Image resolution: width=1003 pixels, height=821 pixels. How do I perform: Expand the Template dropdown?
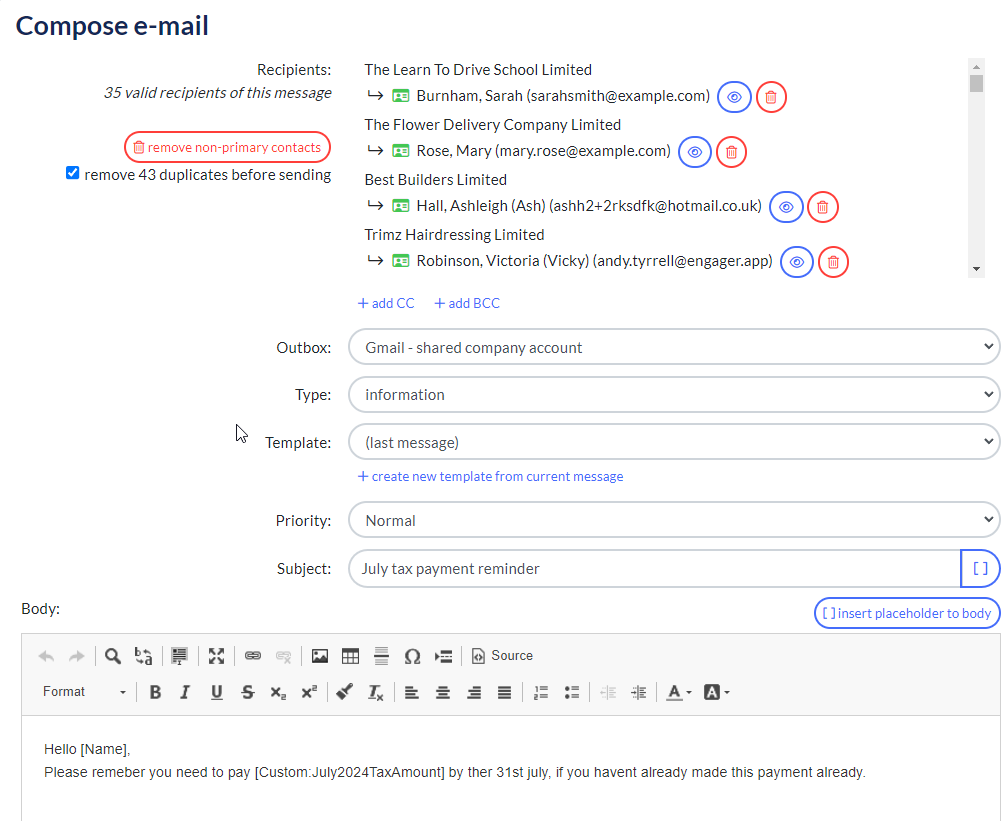tap(673, 441)
